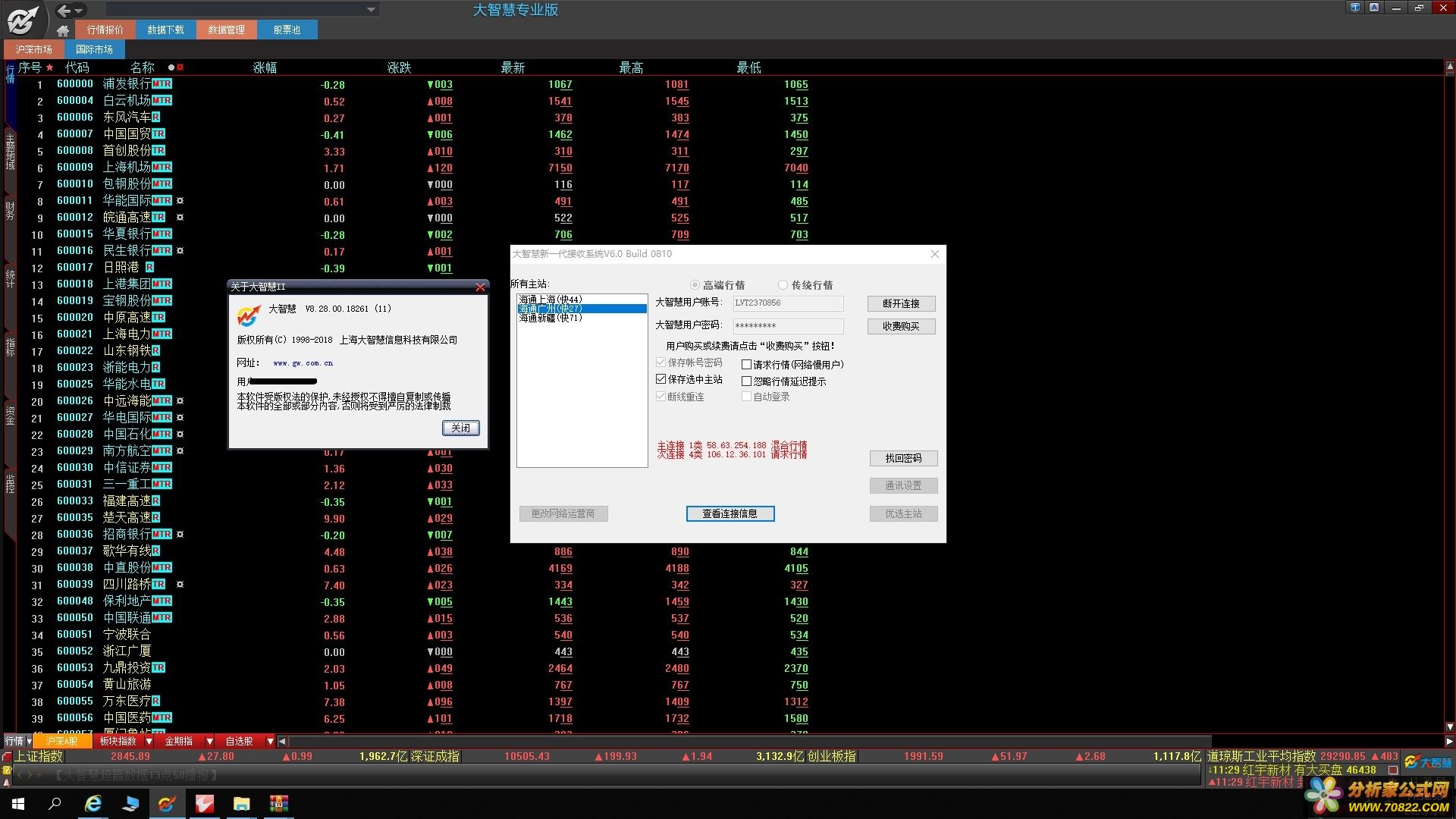Expand the 板块指数 dropdown arrow
Screen dimensions: 1456x819
pos(149,741)
